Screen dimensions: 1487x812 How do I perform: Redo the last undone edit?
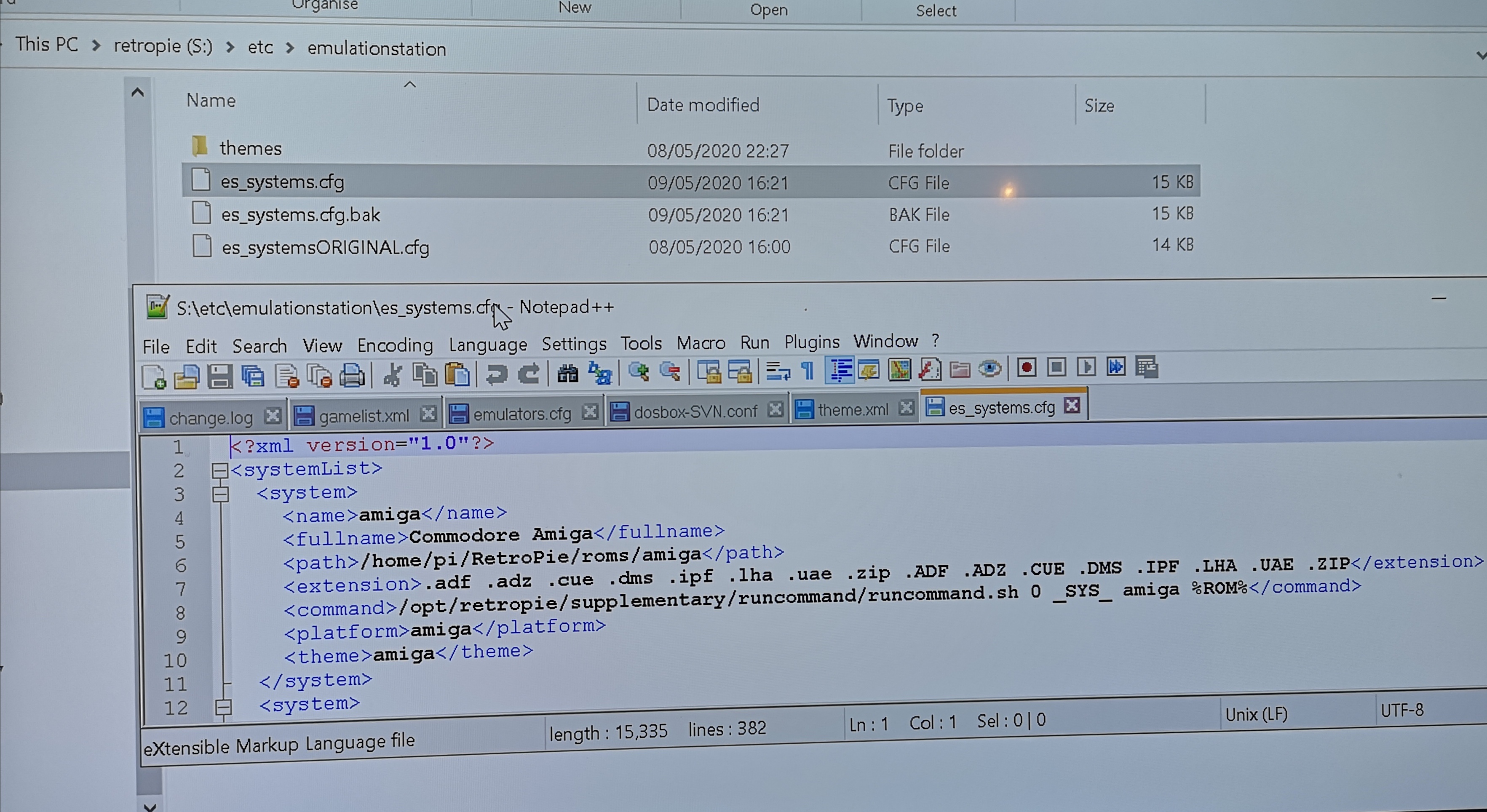pos(529,374)
